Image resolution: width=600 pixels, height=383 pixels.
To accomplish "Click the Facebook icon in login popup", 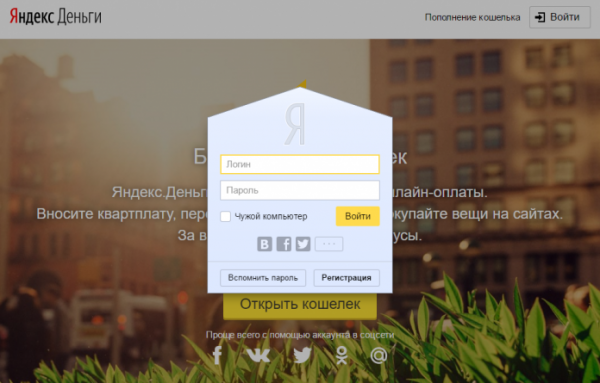I will click(284, 244).
